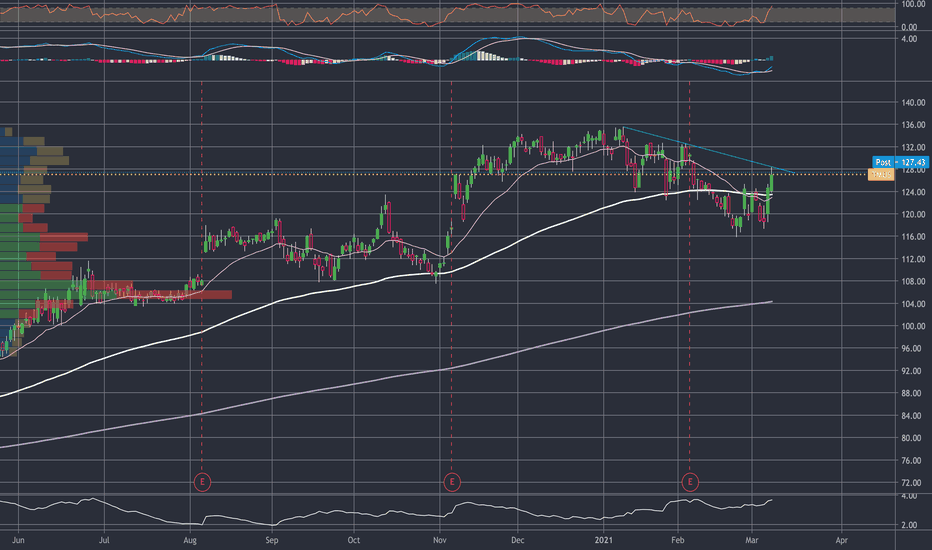Click the 0.00 level in oscillator pane
932x550 pixels.
pos(909,27)
